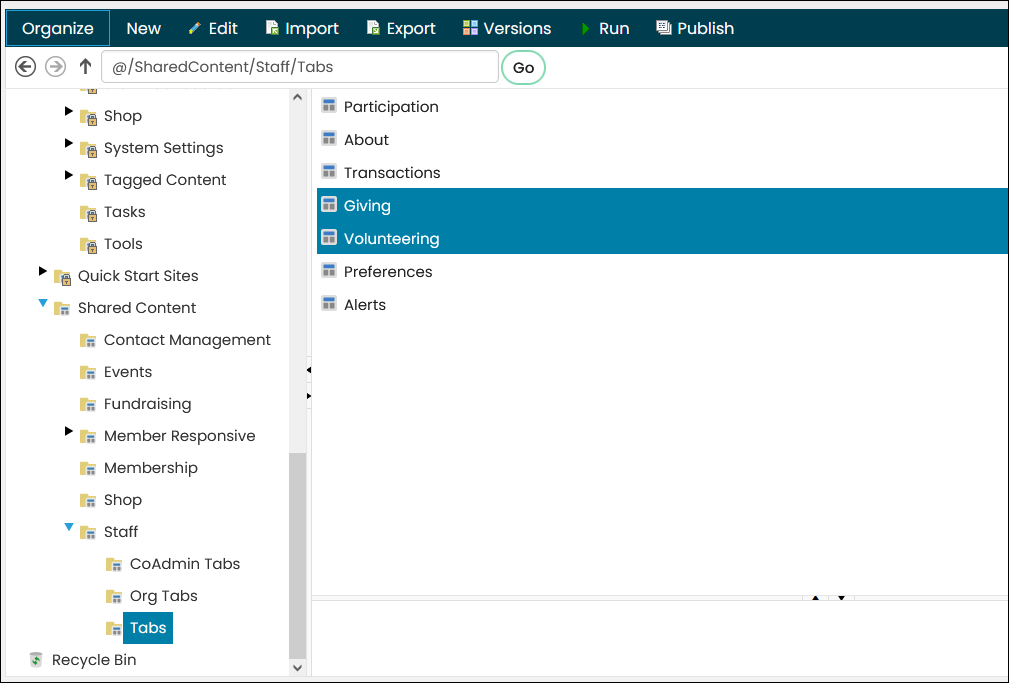Click the Recycle Bin icon
The image size is (1009, 683).
36,659
